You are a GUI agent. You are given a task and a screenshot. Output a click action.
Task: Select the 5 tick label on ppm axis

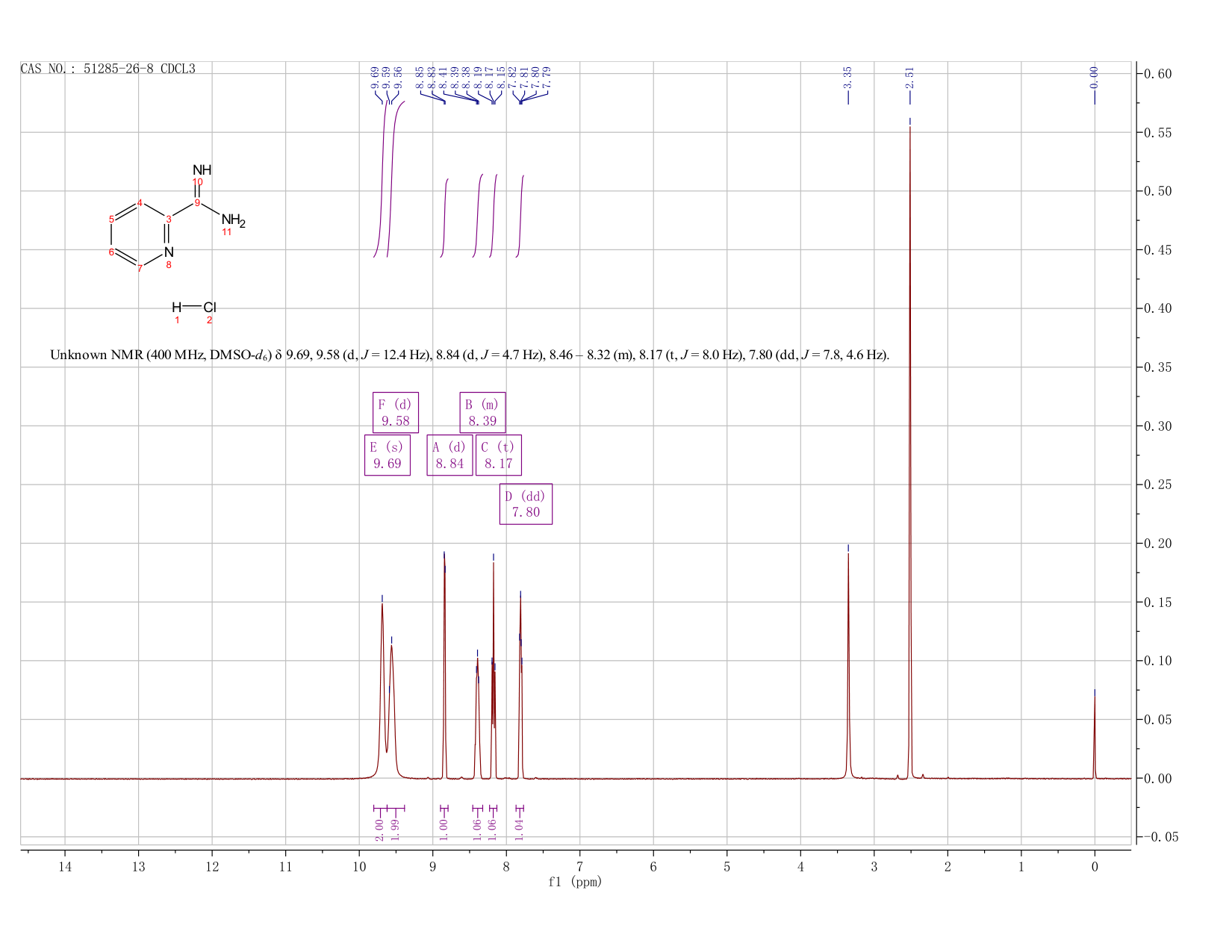(x=727, y=866)
